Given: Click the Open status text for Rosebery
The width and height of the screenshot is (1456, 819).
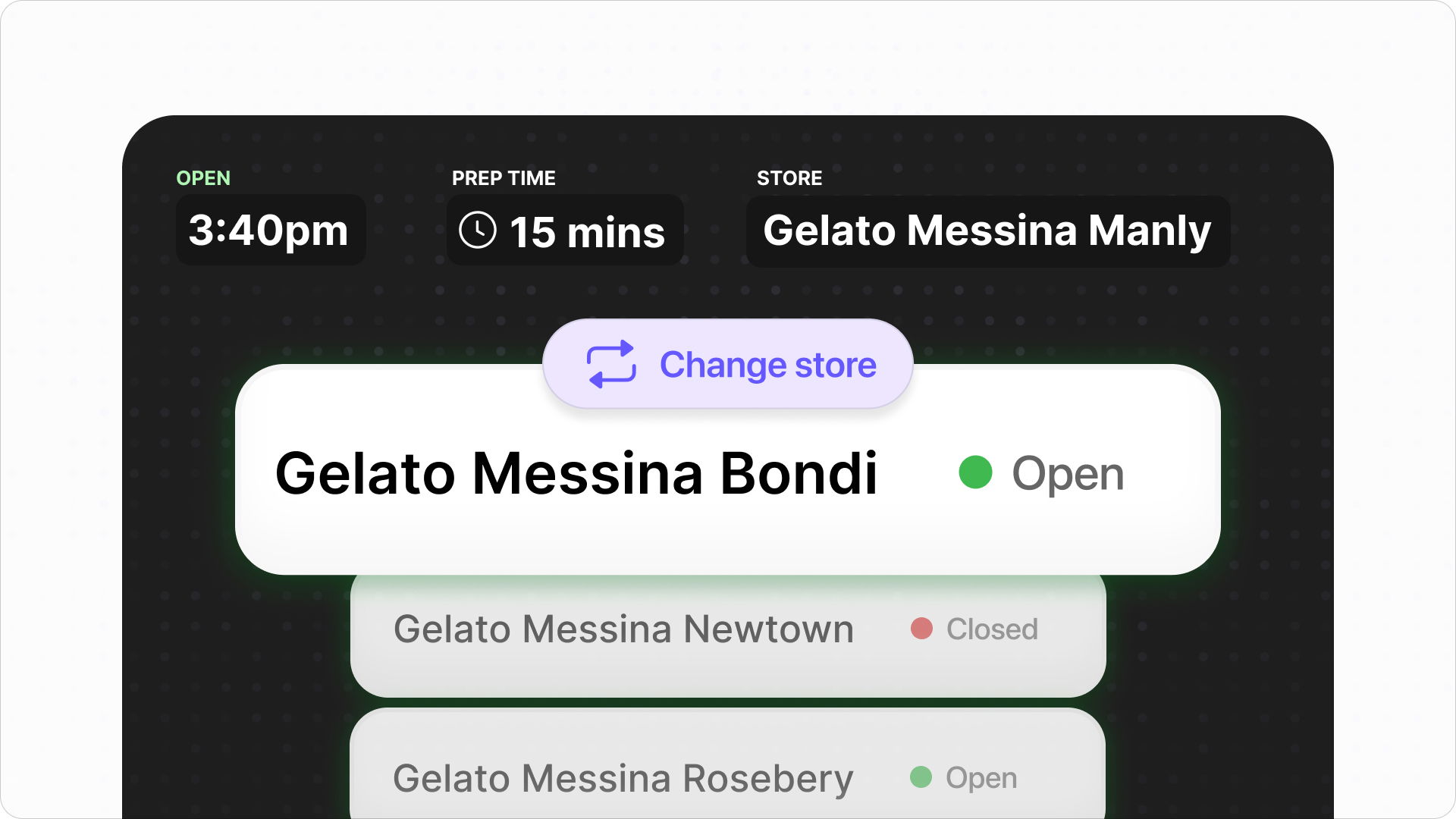Looking at the screenshot, I should [x=981, y=778].
